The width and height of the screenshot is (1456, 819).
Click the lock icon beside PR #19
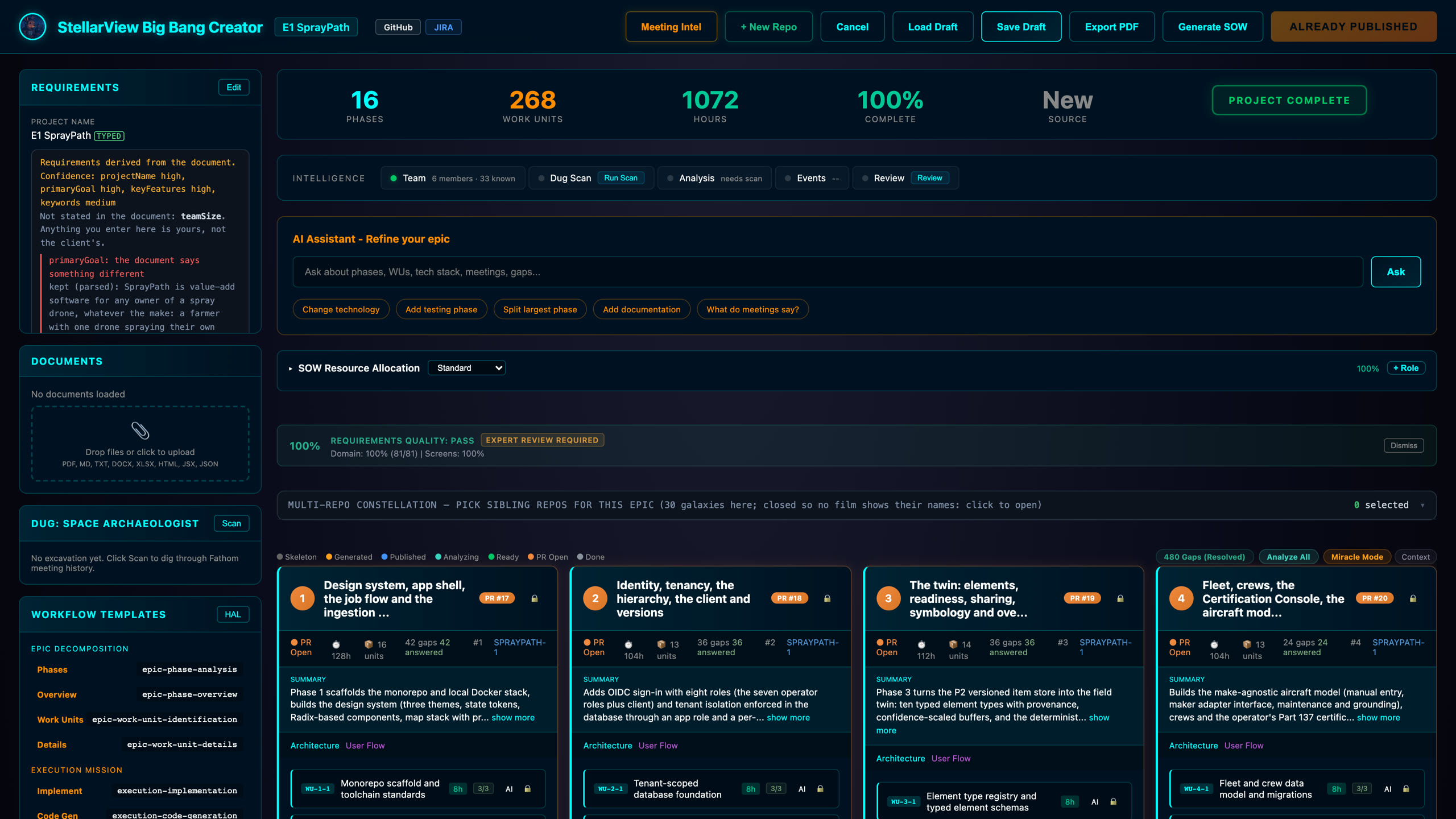point(1120,598)
